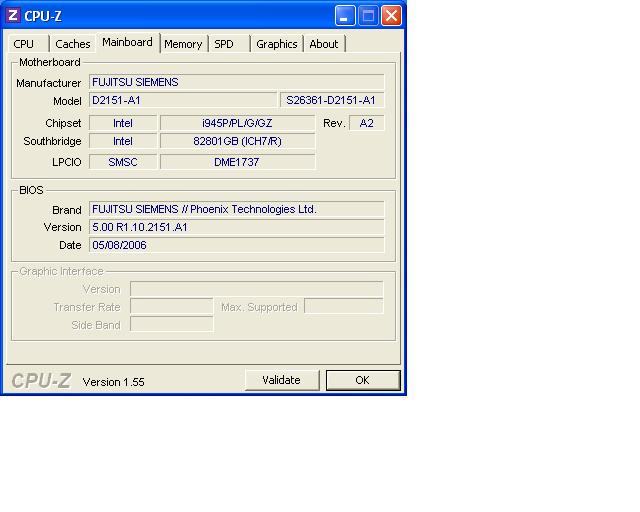Click the disabled maximize button
Screen dimensions: 640x512
(368, 16)
